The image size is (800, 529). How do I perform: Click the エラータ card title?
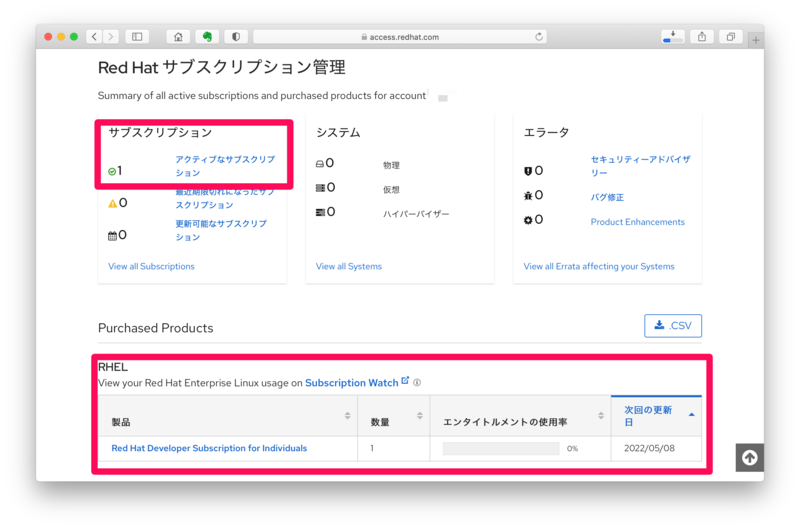[x=546, y=133]
